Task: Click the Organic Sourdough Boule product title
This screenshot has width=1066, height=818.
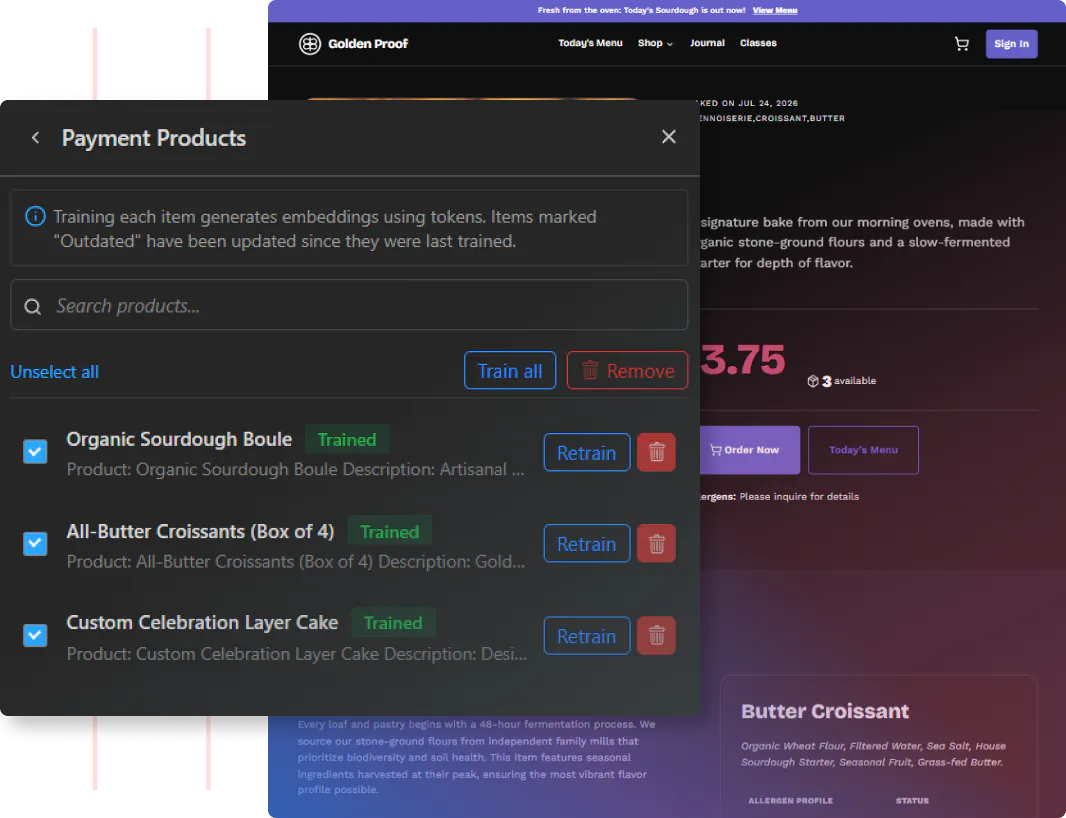Action: [179, 439]
